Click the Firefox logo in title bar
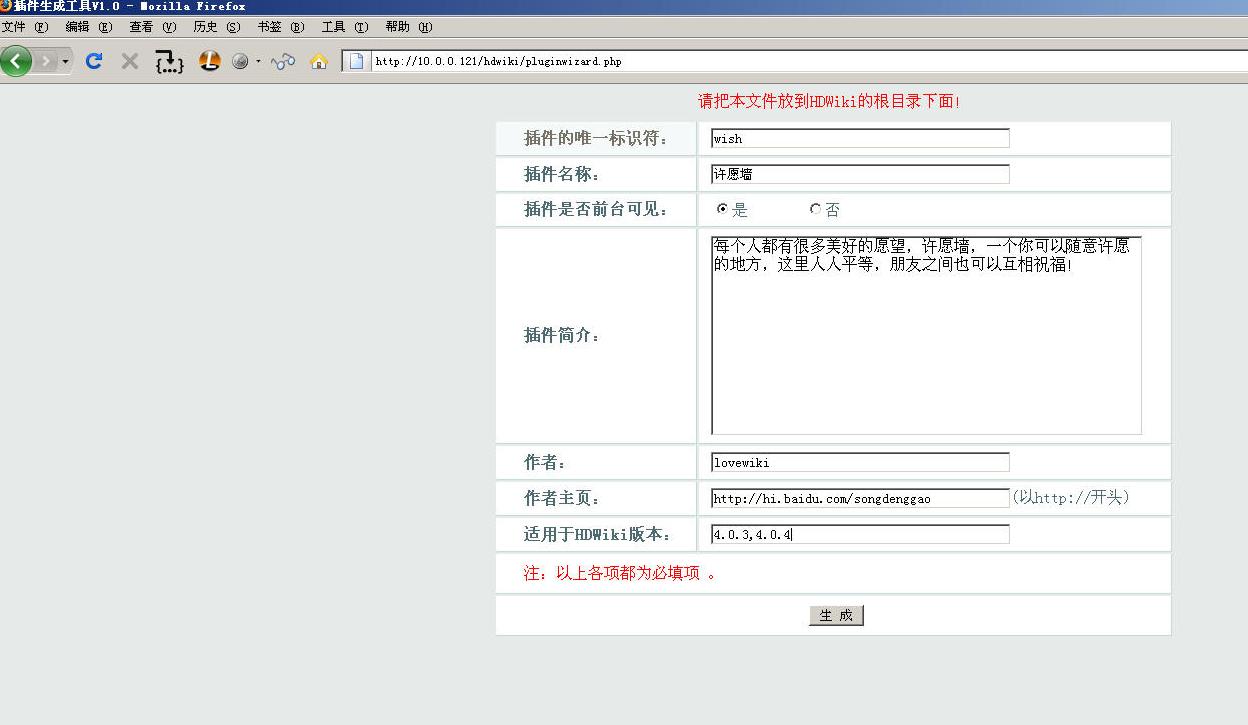 6,6
